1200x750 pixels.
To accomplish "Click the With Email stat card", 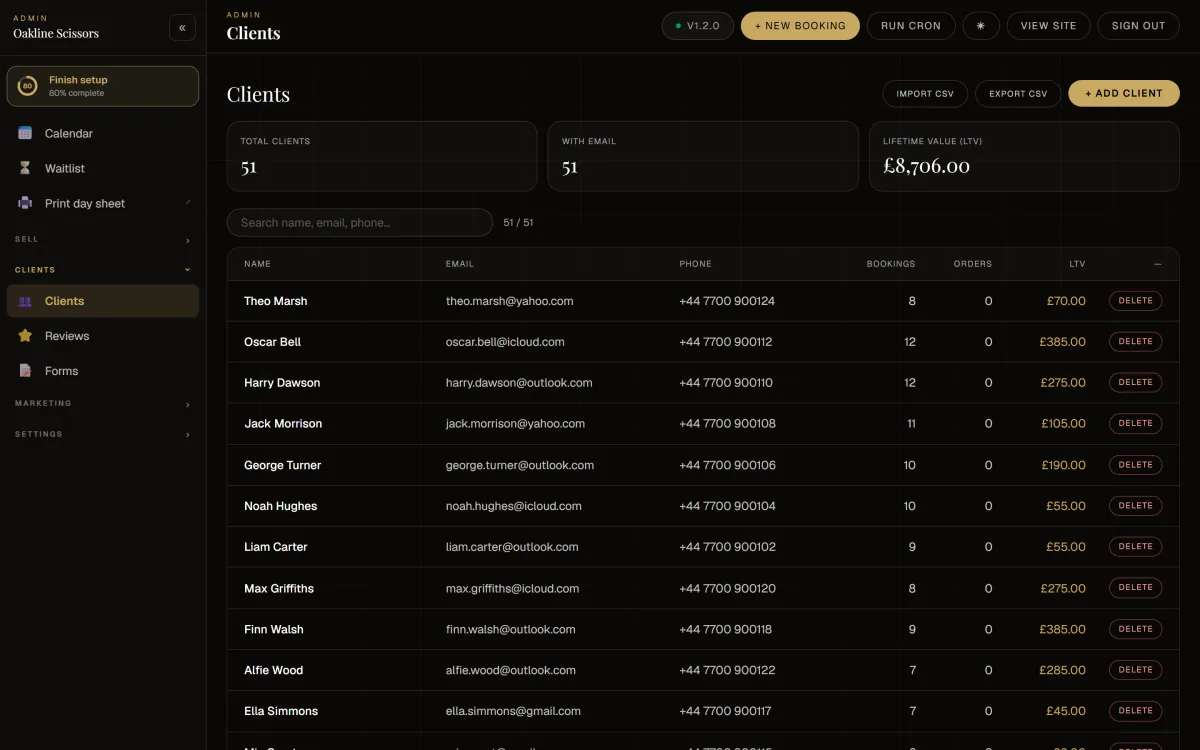I will click(x=703, y=156).
